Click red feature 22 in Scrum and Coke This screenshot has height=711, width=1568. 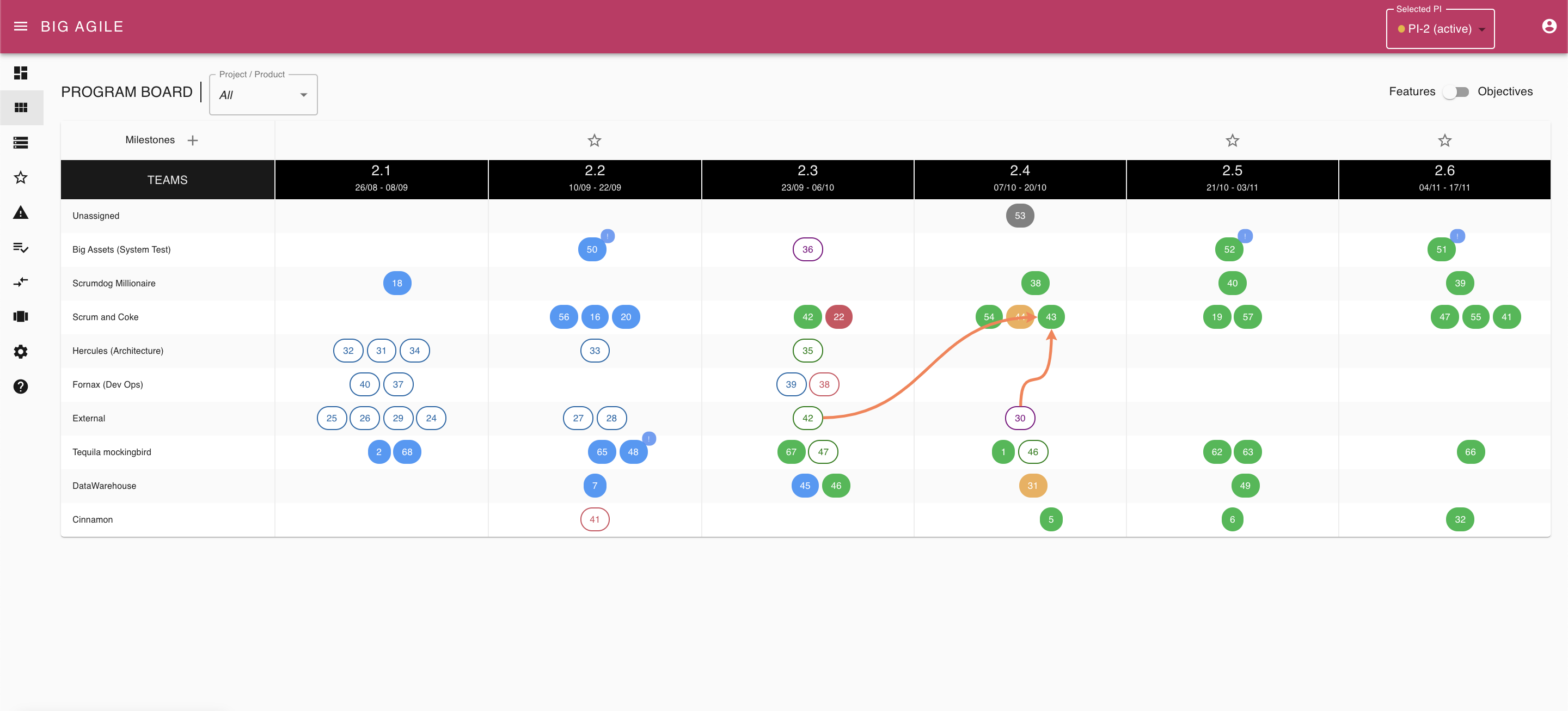[838, 317]
